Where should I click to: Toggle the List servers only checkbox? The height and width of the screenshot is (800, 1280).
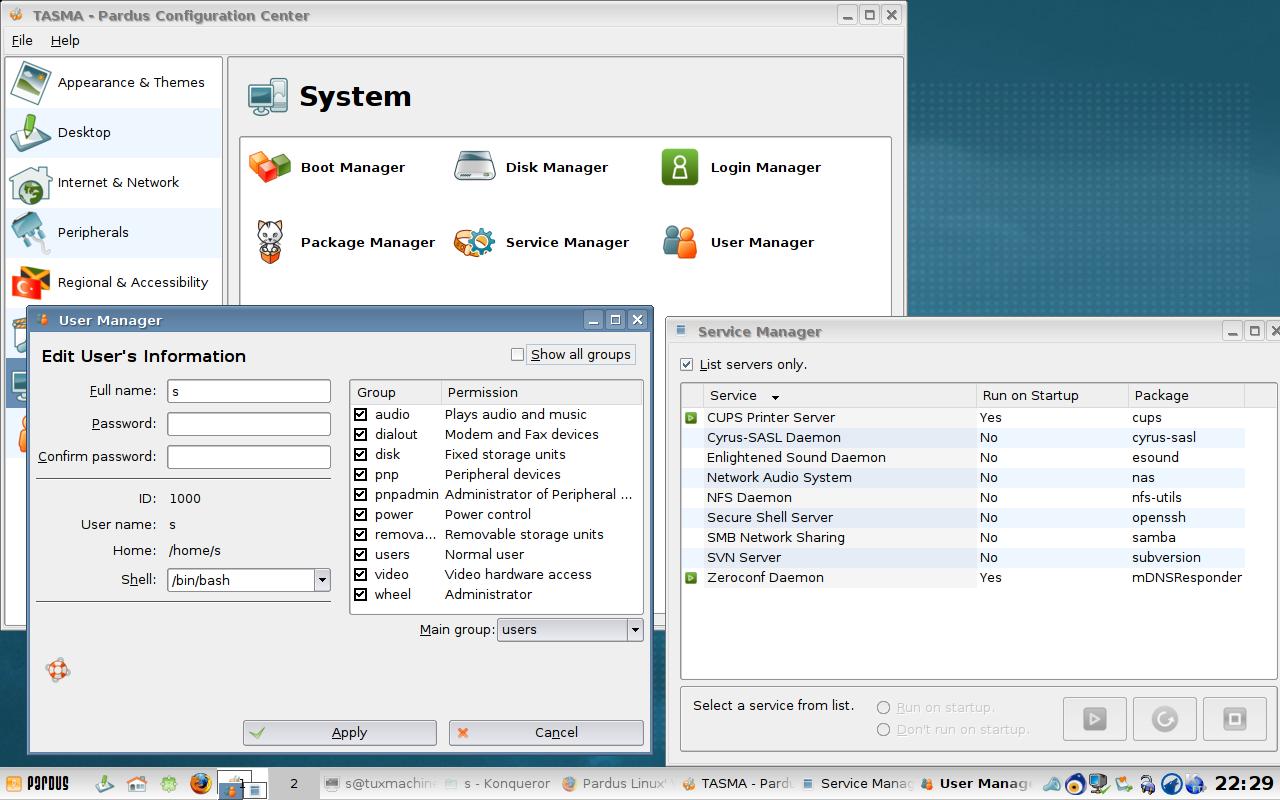point(686,365)
